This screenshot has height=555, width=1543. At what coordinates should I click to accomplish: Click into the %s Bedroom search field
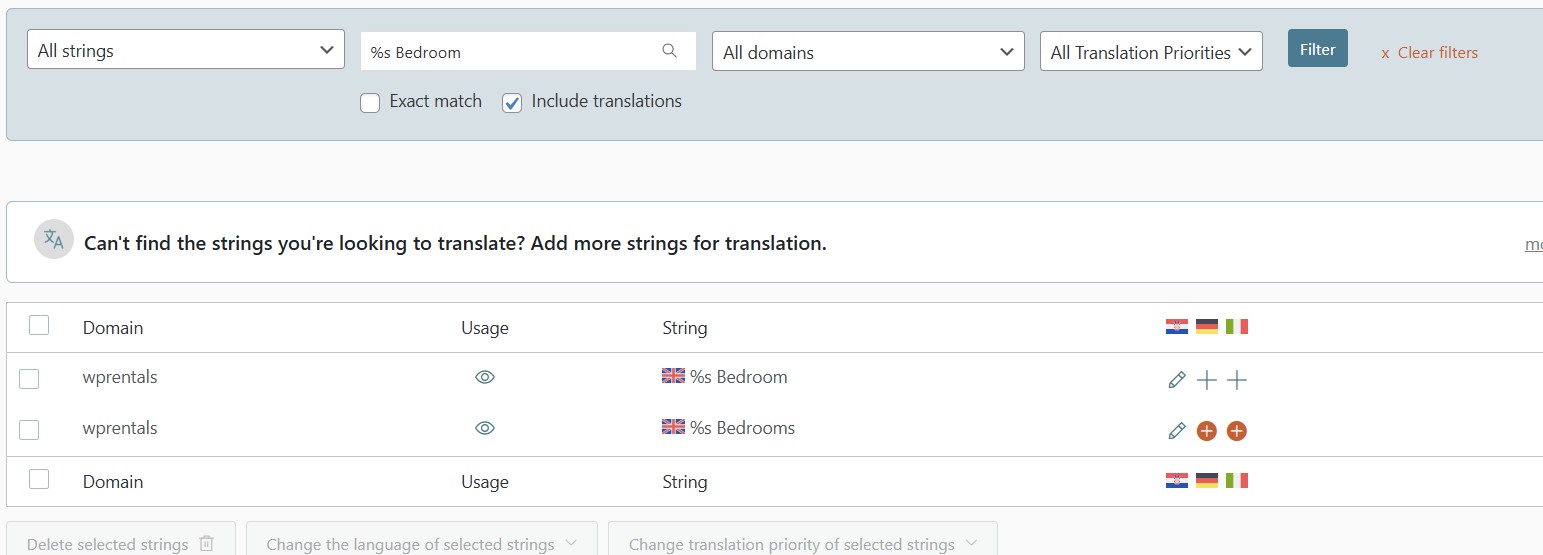pos(510,52)
